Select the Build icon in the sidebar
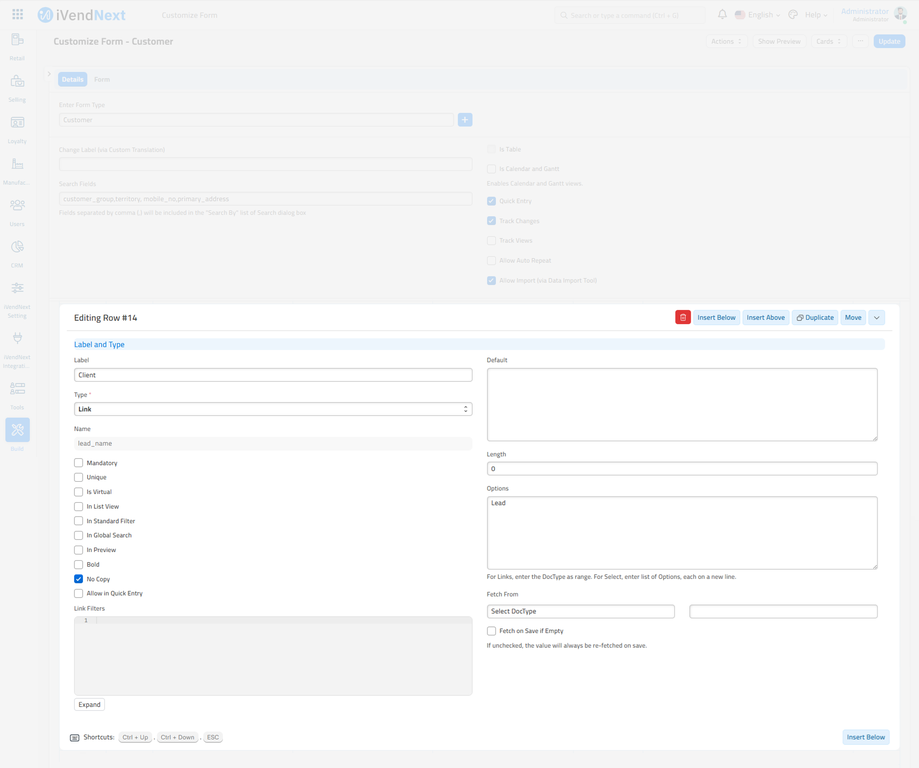 (16, 430)
